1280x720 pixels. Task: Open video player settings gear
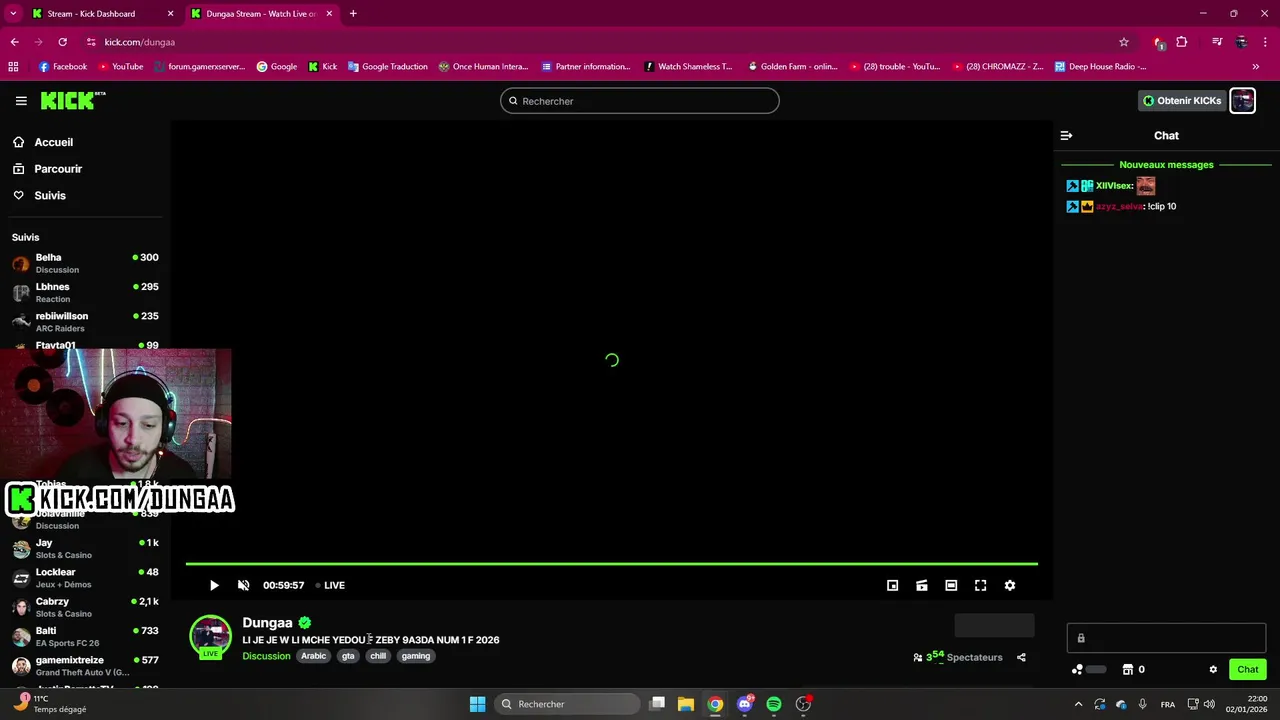pos(1010,586)
